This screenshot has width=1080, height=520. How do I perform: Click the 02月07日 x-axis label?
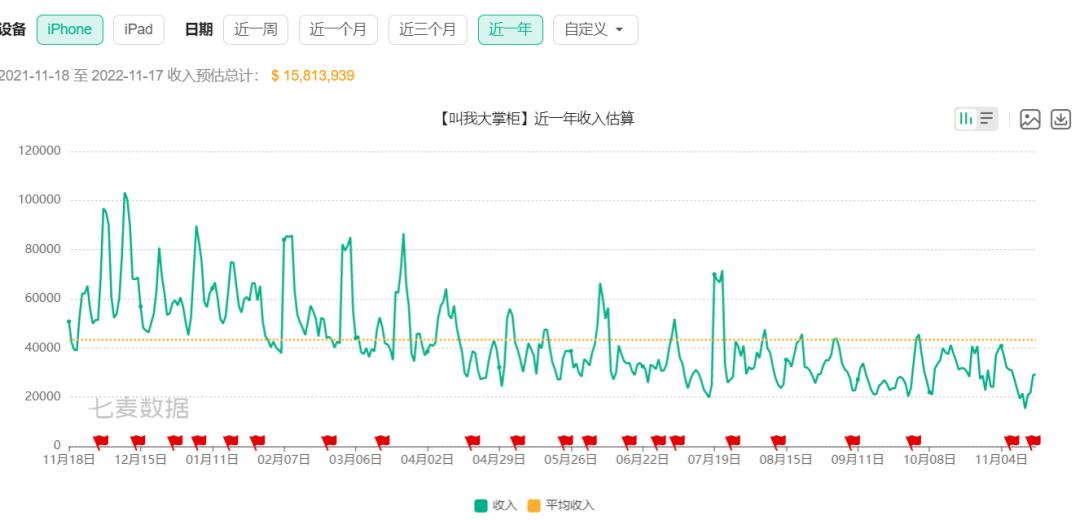[283, 459]
